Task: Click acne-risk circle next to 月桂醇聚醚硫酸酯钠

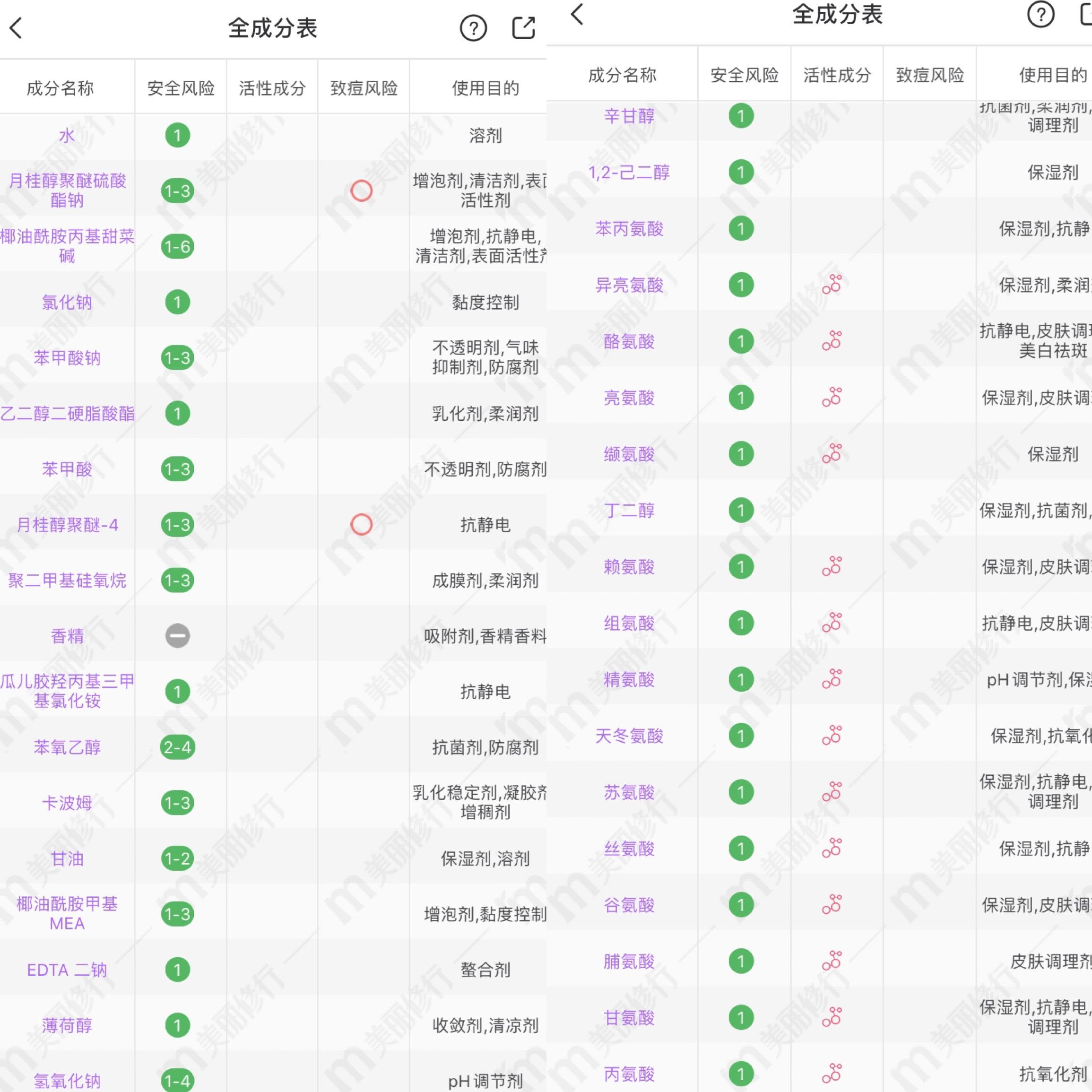Action: pos(361,191)
